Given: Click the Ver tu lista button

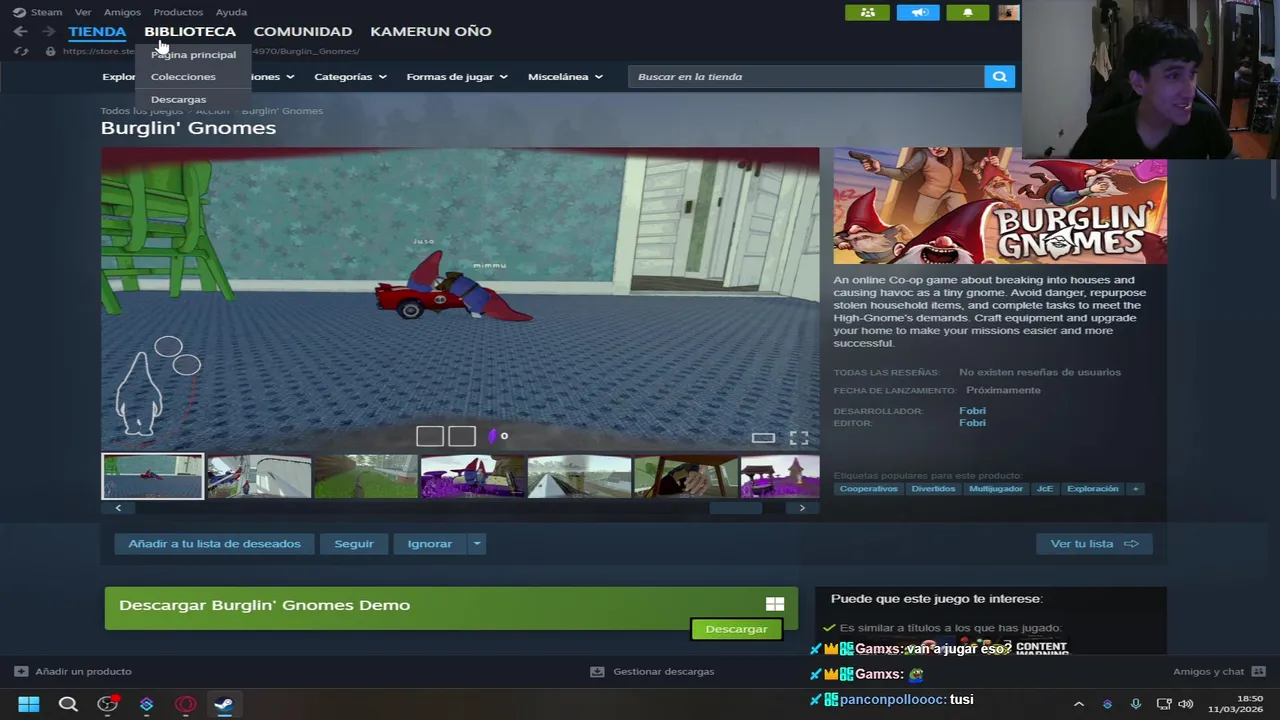Looking at the screenshot, I should point(1094,544).
